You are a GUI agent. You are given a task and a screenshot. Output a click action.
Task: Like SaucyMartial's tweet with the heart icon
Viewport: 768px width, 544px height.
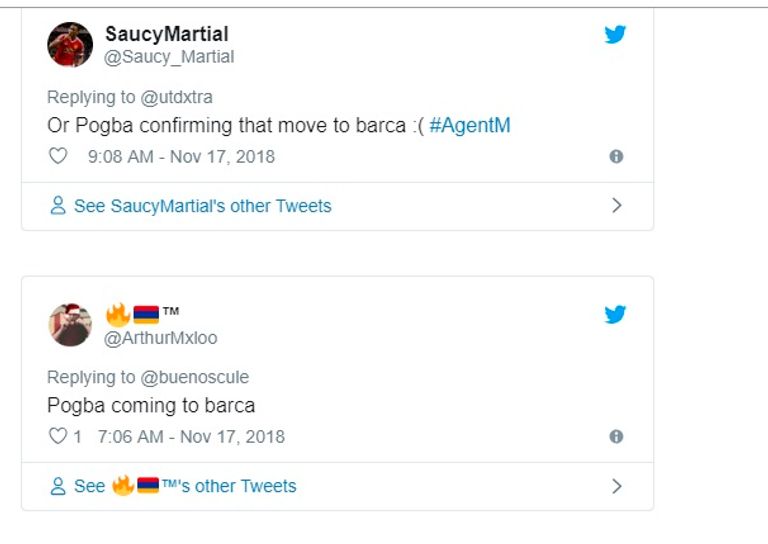tap(58, 156)
